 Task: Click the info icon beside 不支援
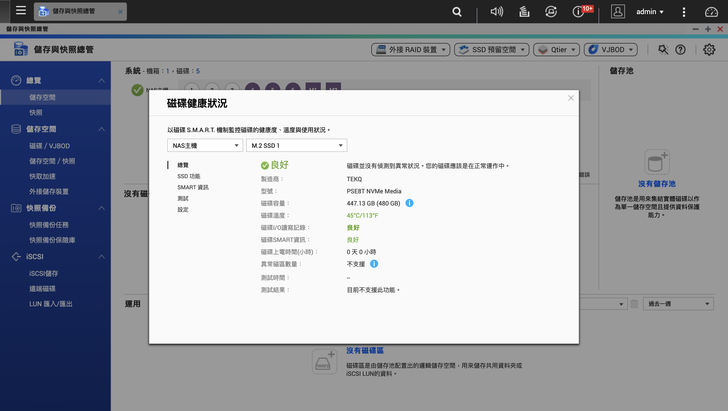point(374,264)
